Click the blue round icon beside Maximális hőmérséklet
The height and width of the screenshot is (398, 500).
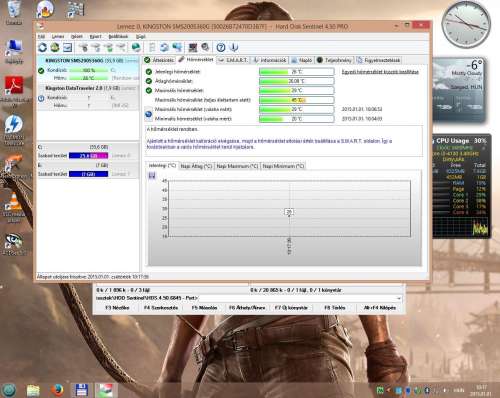coord(149,114)
